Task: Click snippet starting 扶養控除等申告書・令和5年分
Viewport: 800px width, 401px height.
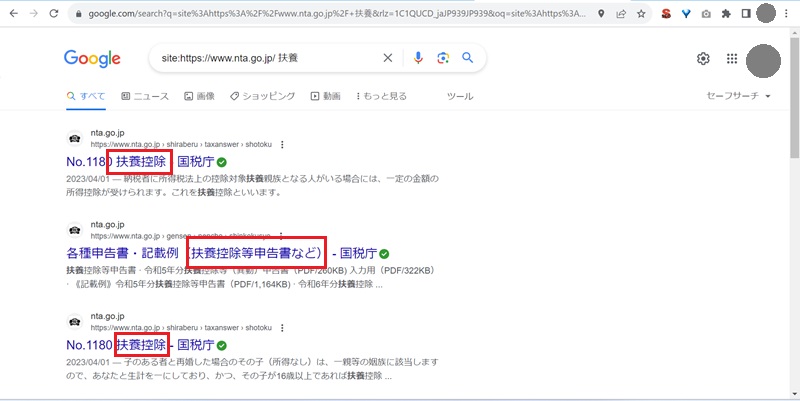Action: coord(251,277)
